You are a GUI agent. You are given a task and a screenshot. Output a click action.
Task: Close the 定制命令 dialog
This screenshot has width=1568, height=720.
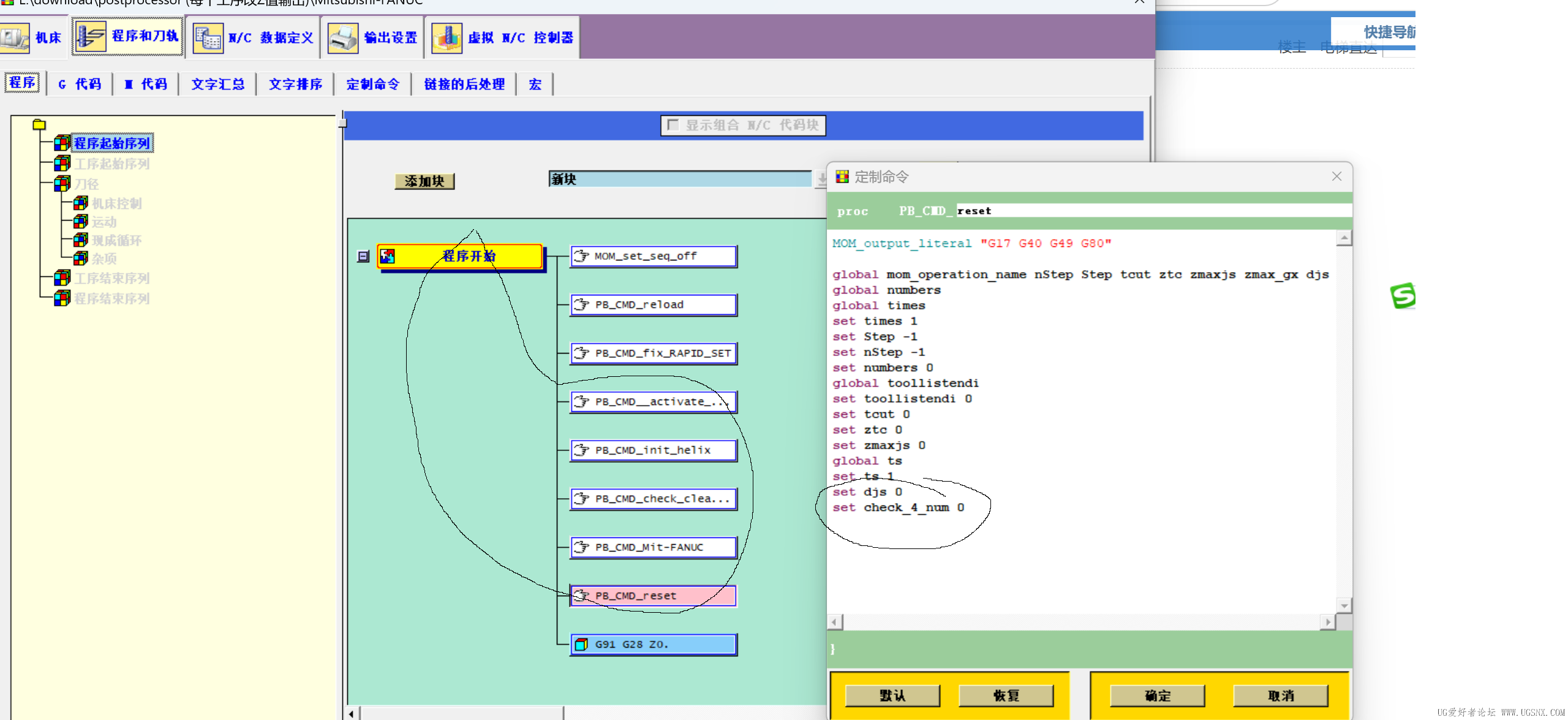click(x=1336, y=176)
